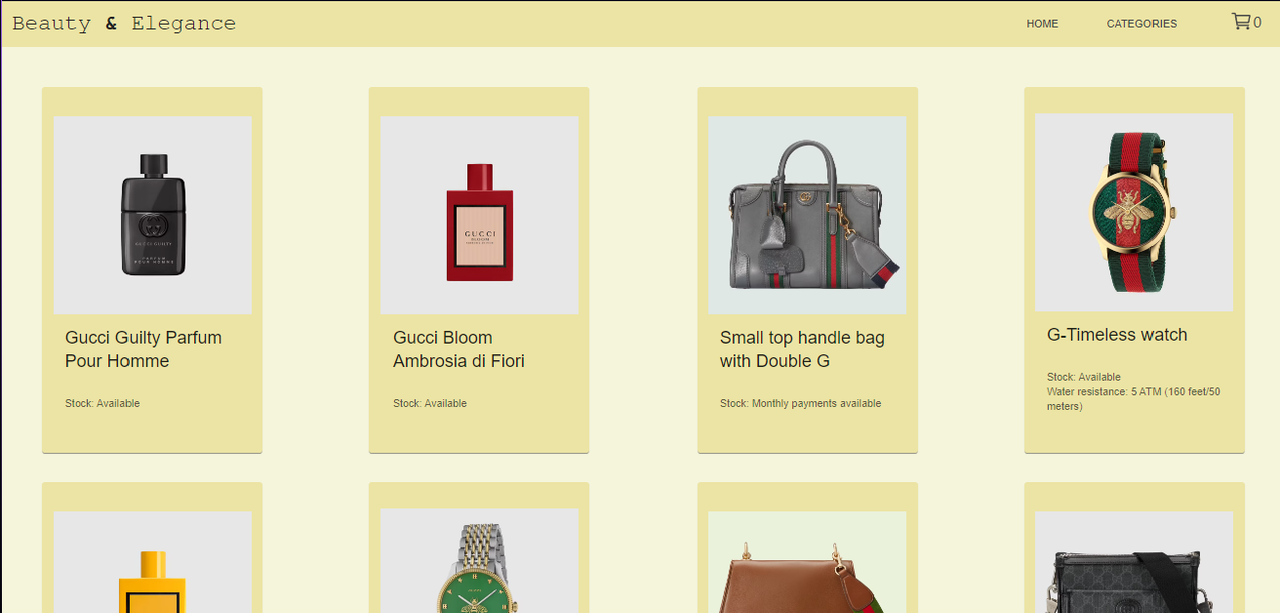Image resolution: width=1280 pixels, height=613 pixels.
Task: View the grey top handle bag image
Action: [x=807, y=215]
